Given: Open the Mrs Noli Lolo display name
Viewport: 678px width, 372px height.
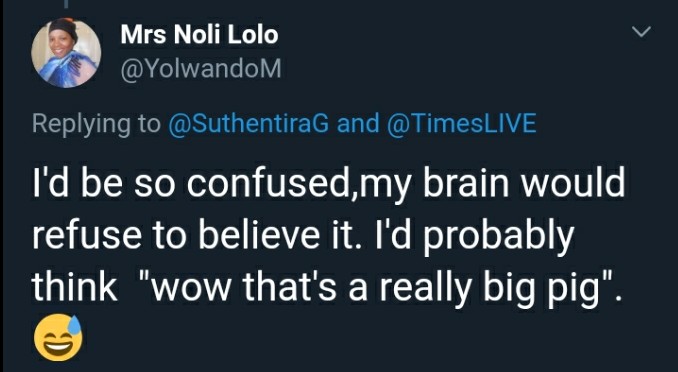Looking at the screenshot, I should coord(199,35).
